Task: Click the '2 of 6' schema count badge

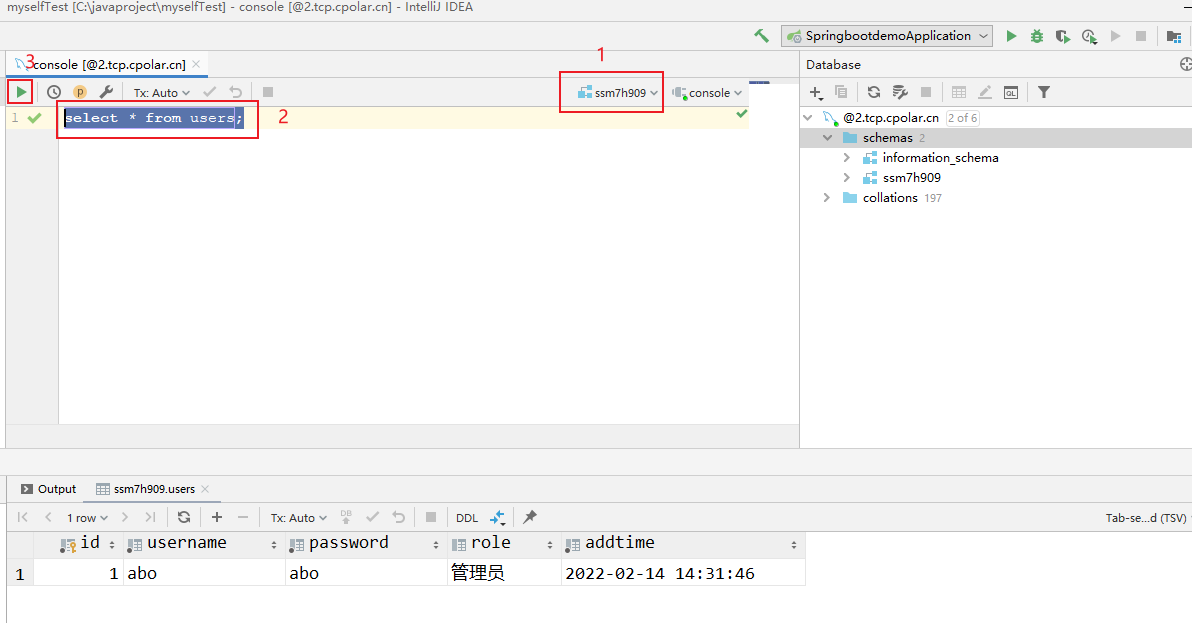Action: click(962, 118)
